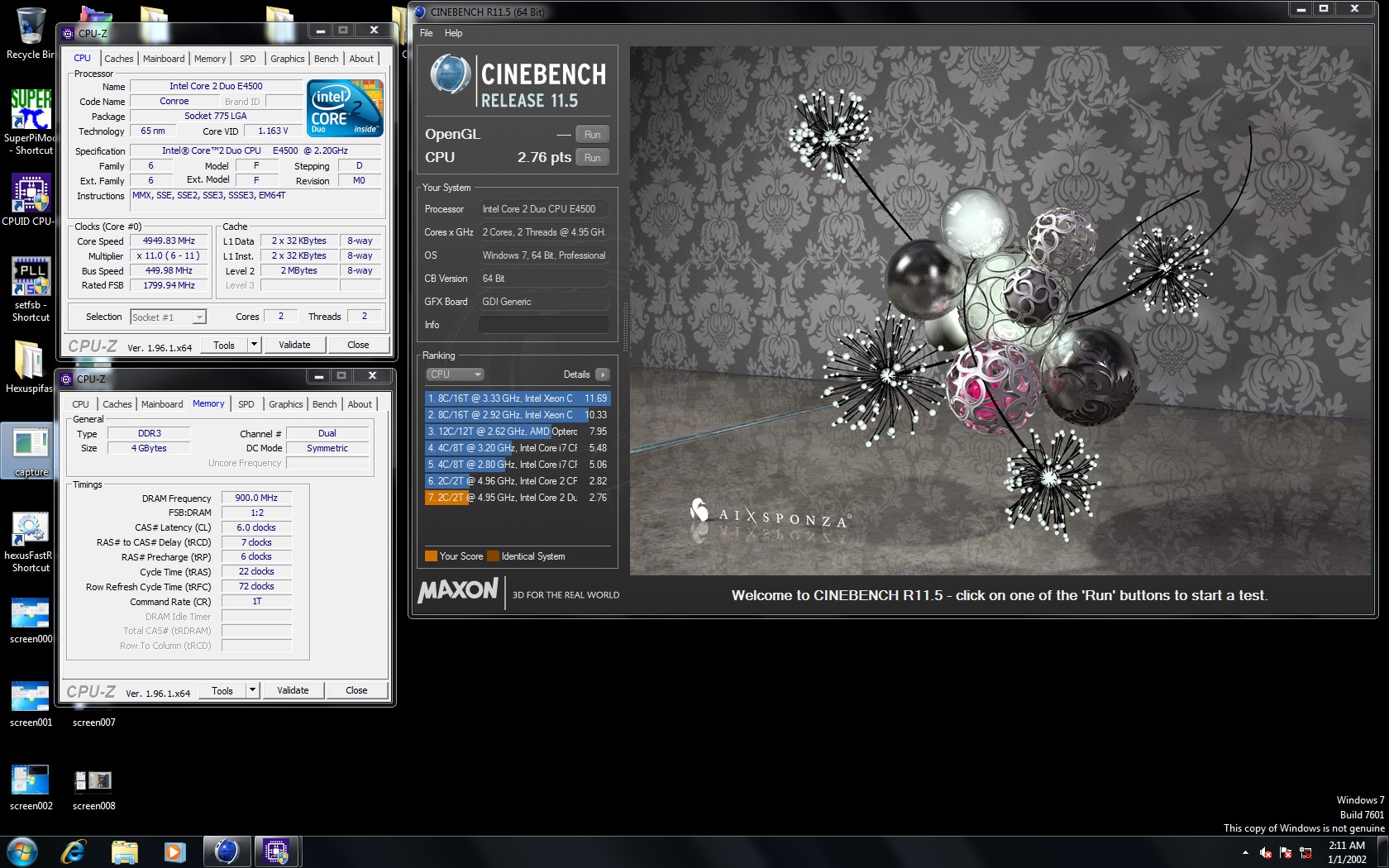This screenshot has width=1389, height=868.
Task: Open the Caches tab in upper CPU-Z
Action: (x=118, y=59)
